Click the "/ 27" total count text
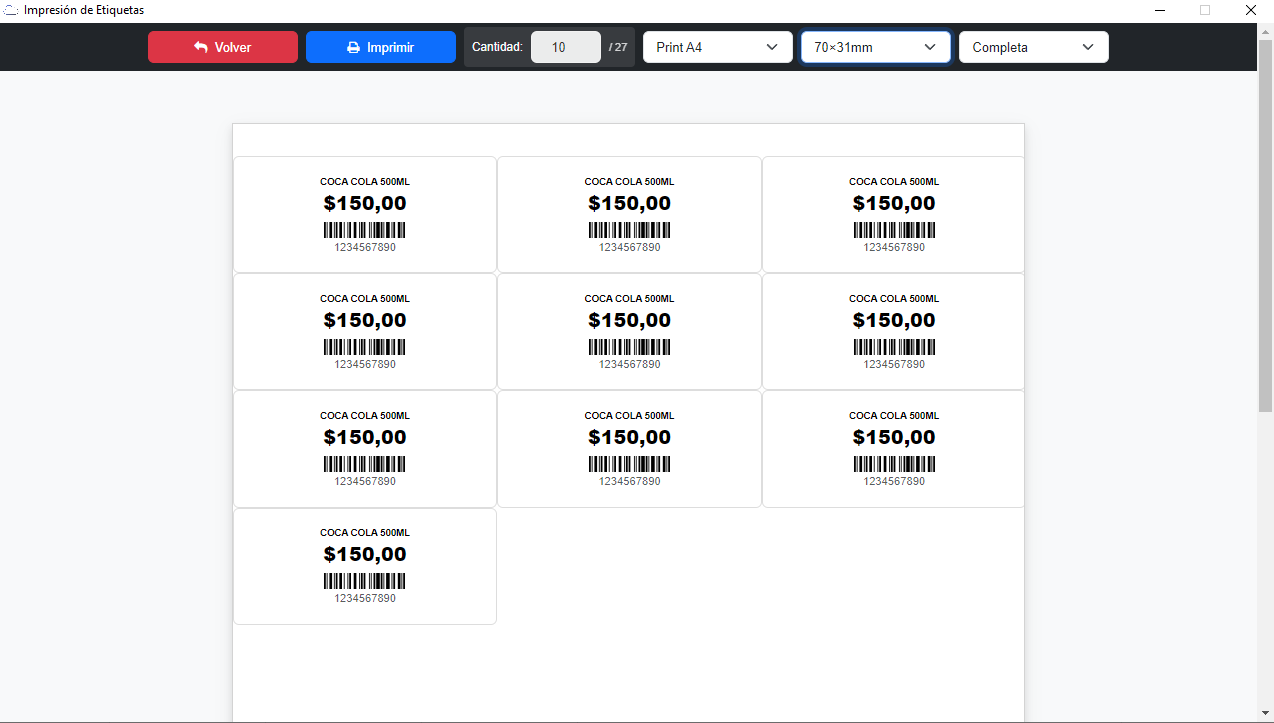The image size is (1274, 723). (618, 47)
